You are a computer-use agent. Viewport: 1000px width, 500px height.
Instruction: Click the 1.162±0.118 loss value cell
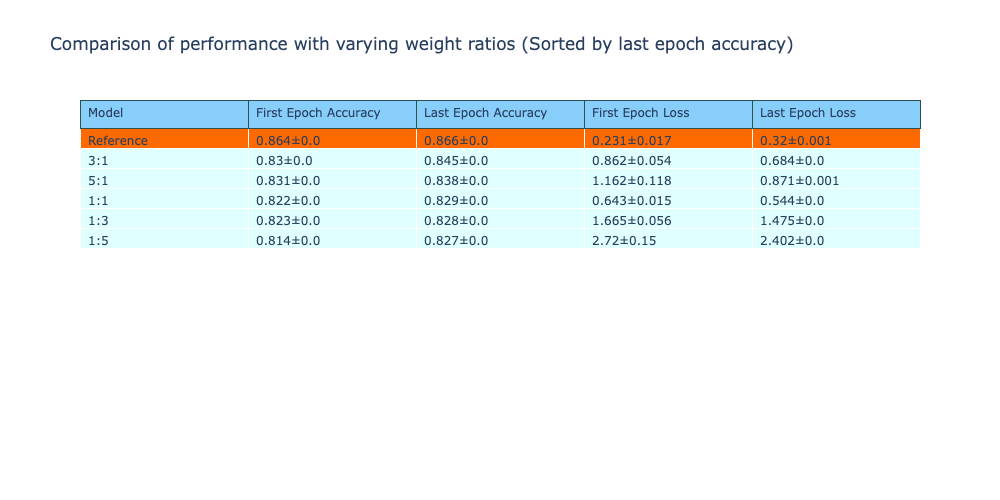631,180
